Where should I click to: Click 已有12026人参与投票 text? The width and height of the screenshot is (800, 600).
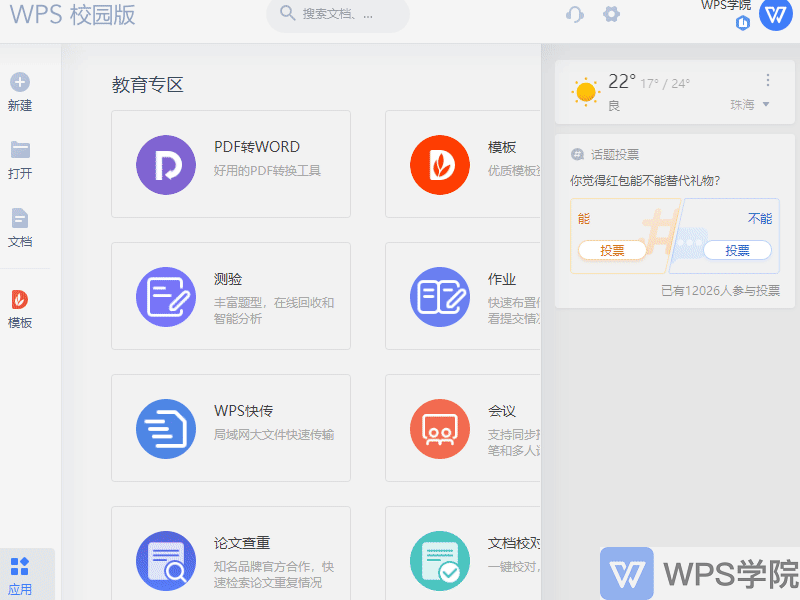pyautogui.click(x=720, y=291)
